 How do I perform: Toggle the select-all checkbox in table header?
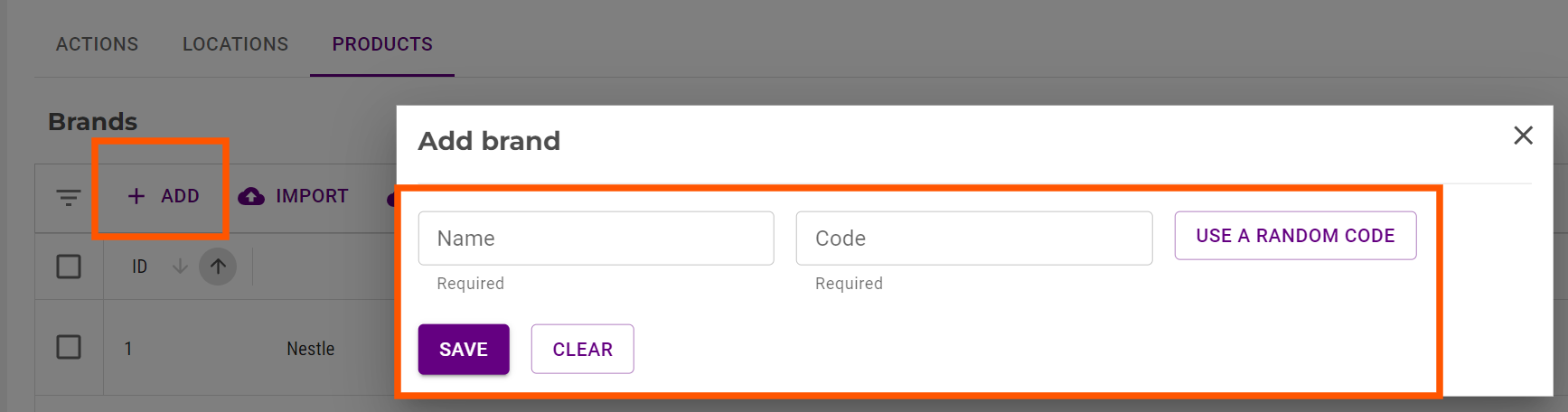tap(69, 267)
